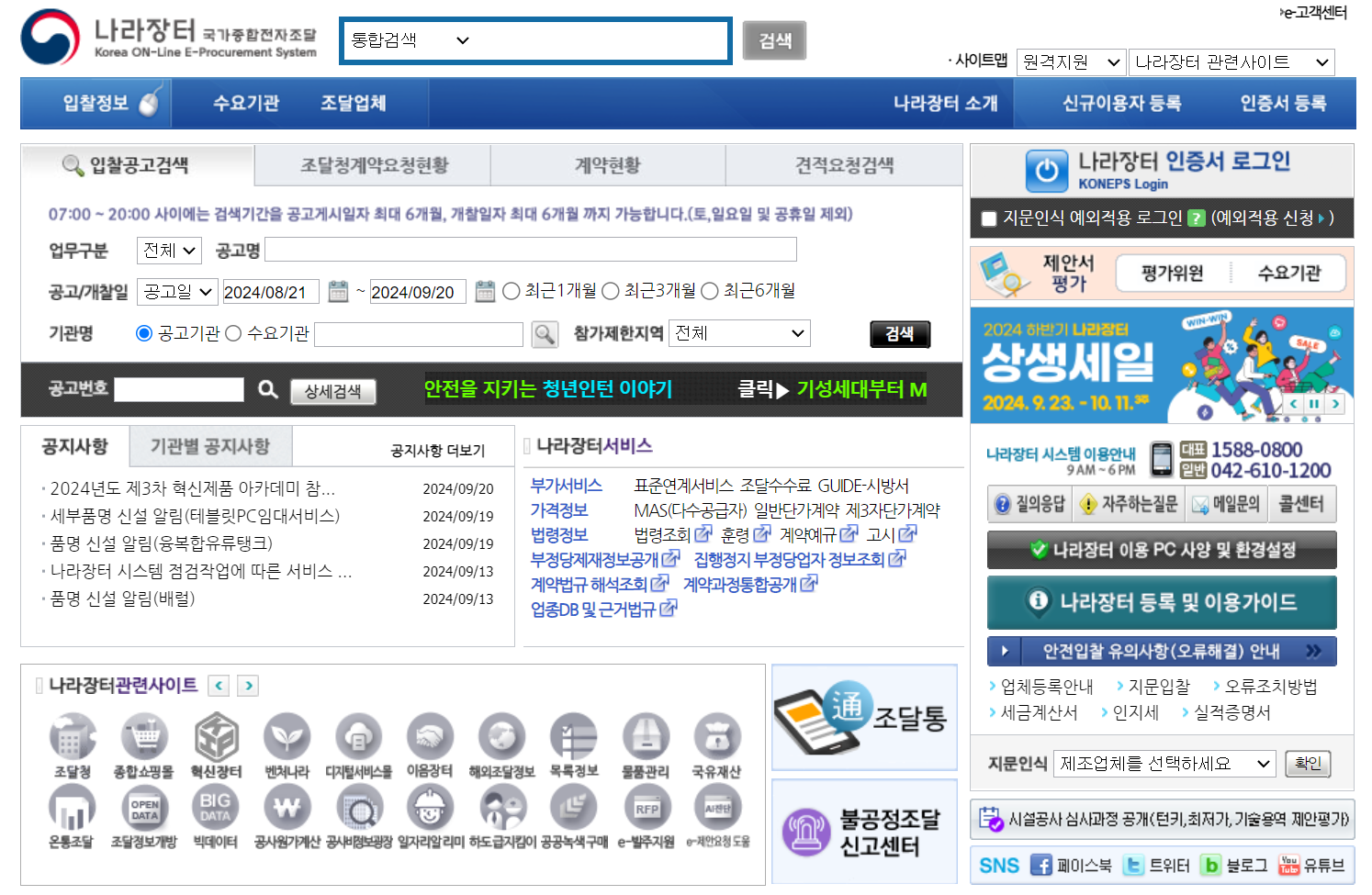Click the gray 검색 button at top
Viewport: 1372px width, 895px height.
tap(774, 40)
